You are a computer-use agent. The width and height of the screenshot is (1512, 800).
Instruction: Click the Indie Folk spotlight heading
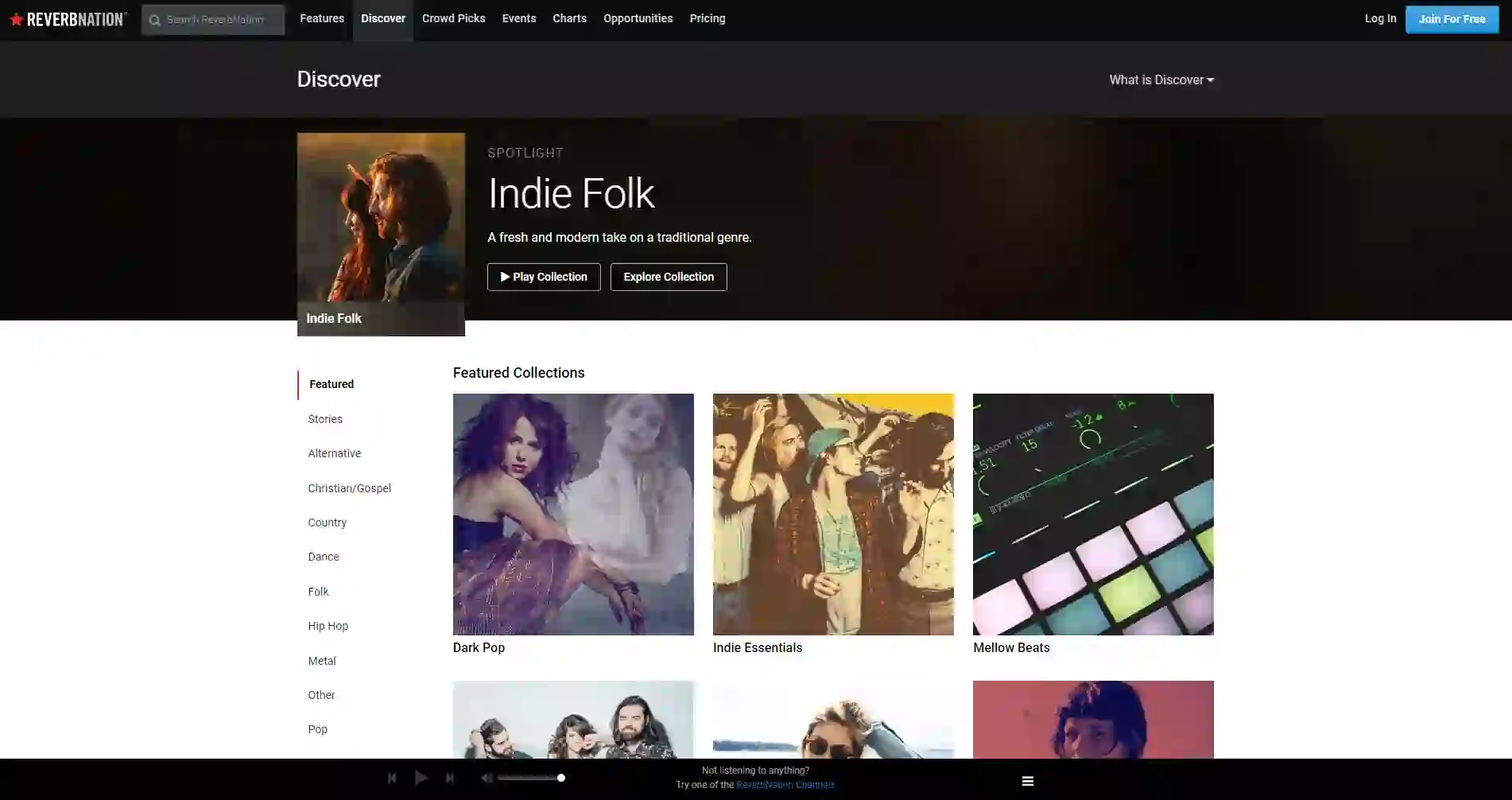(x=571, y=193)
